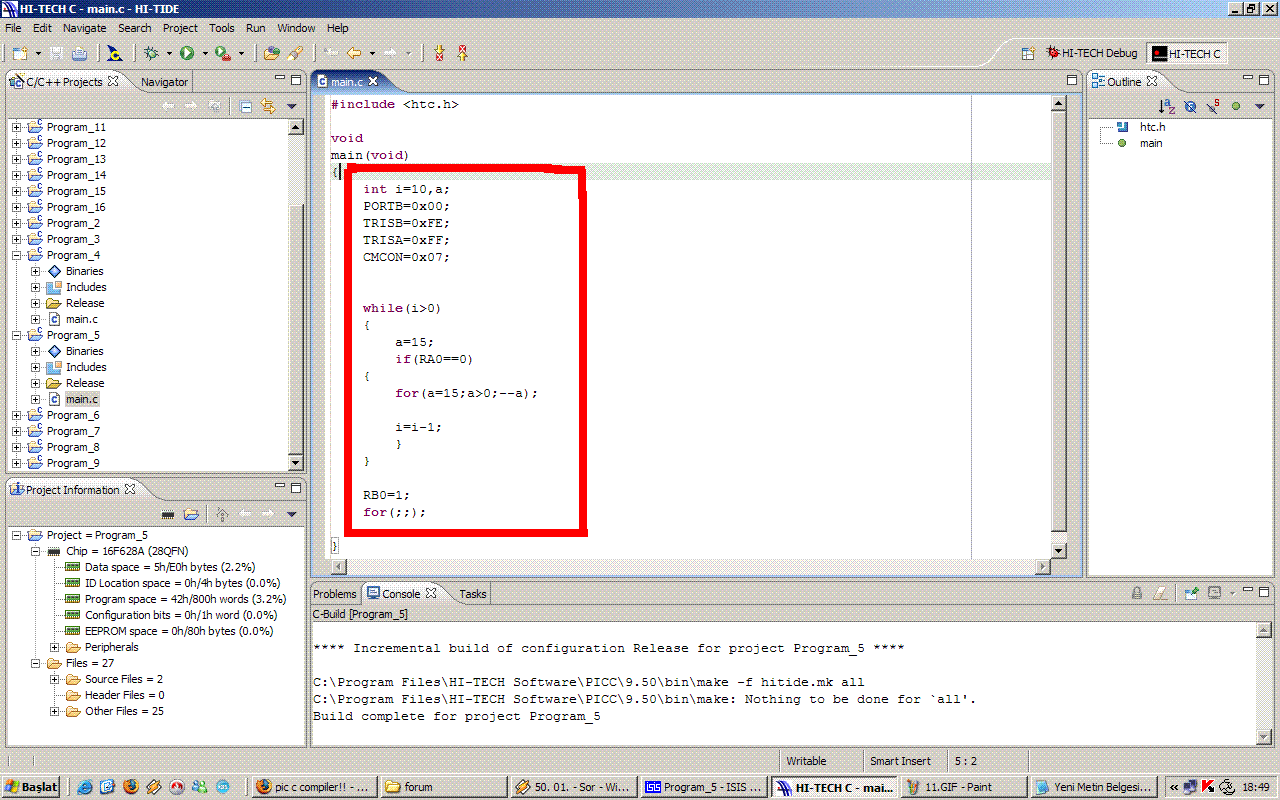Screen dimensions: 1280x800
Task: Click the Open Perspective icon
Action: pos(1028,54)
